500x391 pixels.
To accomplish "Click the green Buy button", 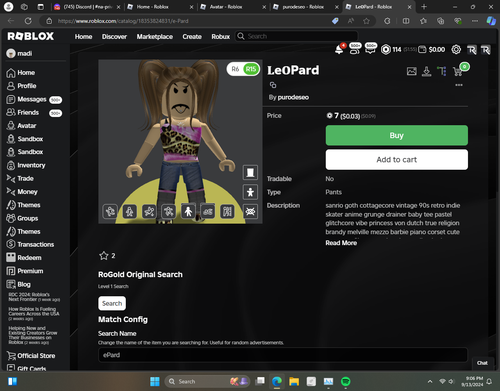I will point(397,135).
